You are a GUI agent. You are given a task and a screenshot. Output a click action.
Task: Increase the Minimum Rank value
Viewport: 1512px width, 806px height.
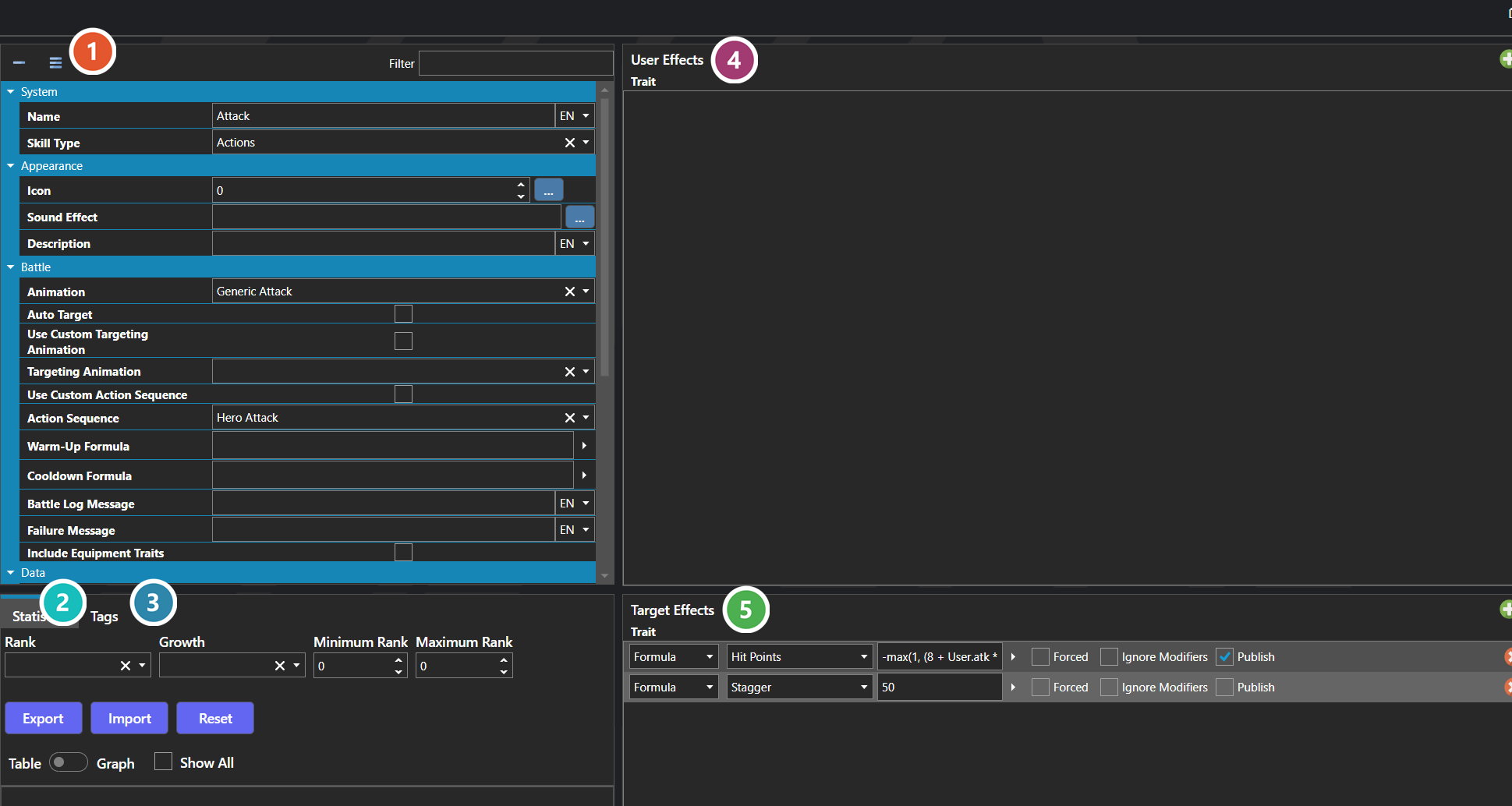click(398, 660)
